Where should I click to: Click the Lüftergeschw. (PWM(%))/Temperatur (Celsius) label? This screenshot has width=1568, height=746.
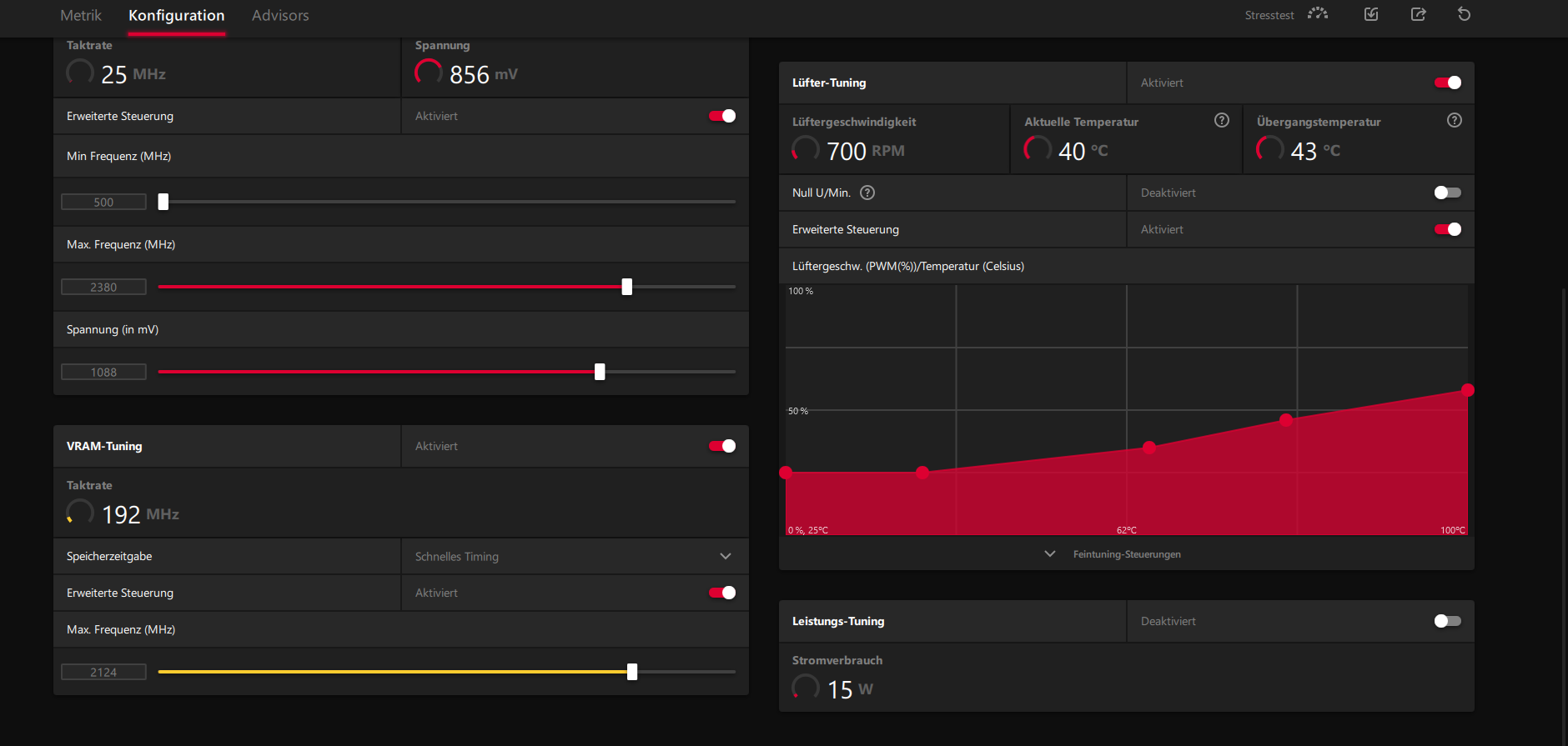click(908, 266)
